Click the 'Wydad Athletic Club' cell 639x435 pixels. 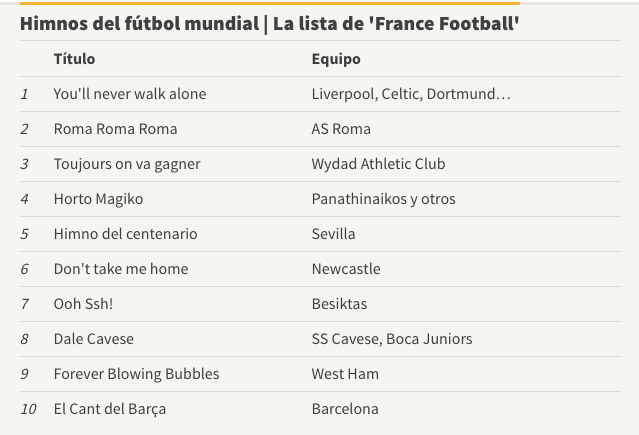click(x=378, y=164)
